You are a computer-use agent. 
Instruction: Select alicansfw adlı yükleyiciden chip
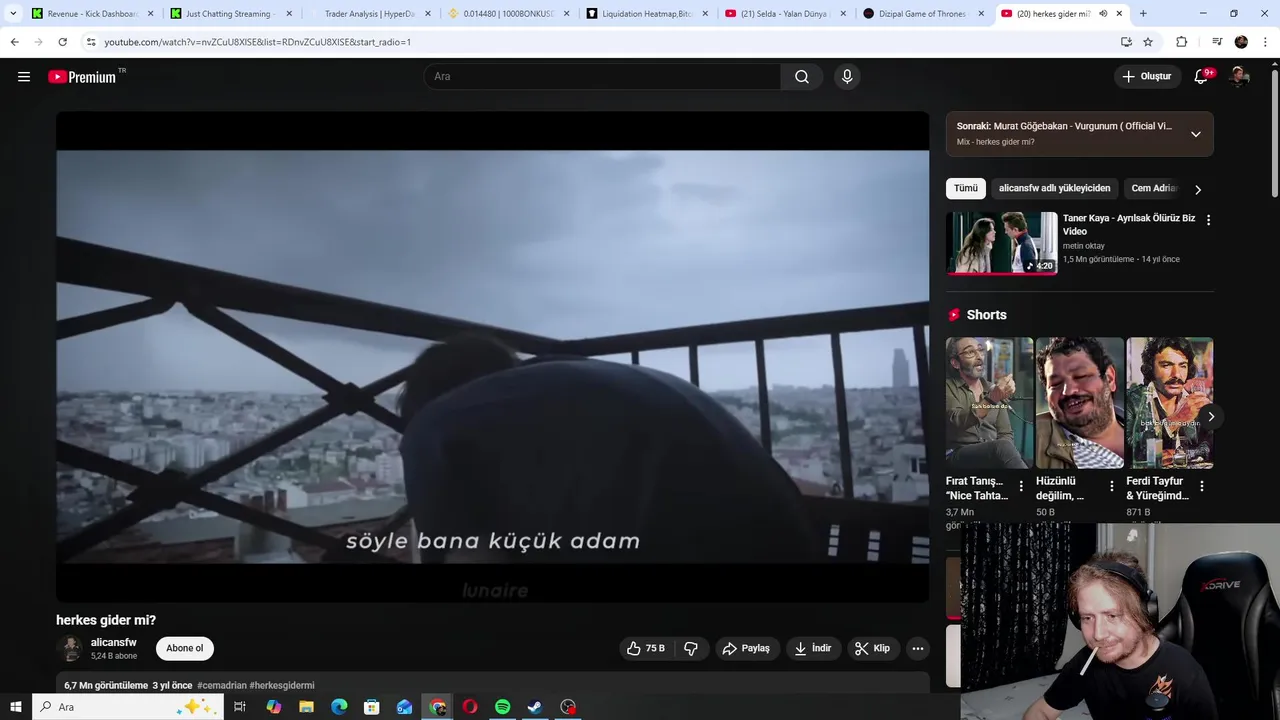pos(1054,188)
